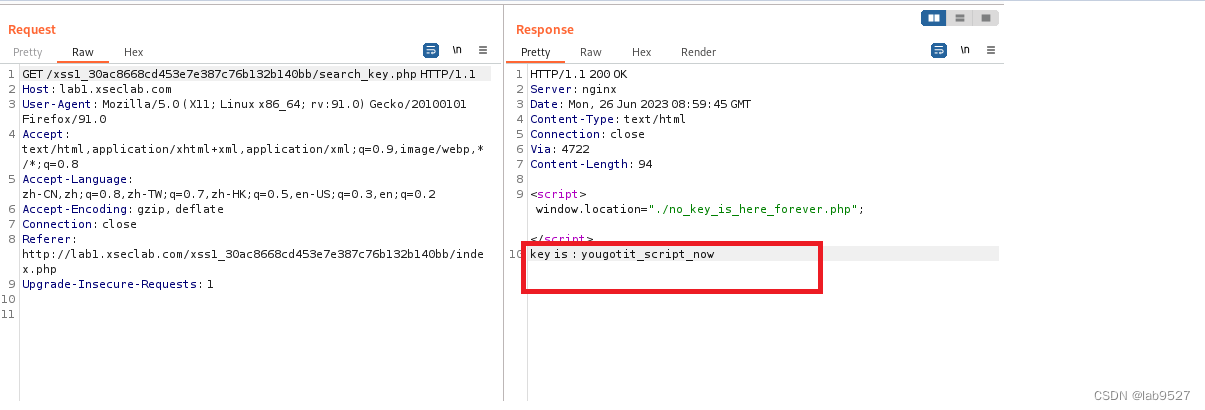This screenshot has width=1205, height=410.
Task: Click the Upgrade-Insecure-Requests: 1 line
Action: point(118,284)
